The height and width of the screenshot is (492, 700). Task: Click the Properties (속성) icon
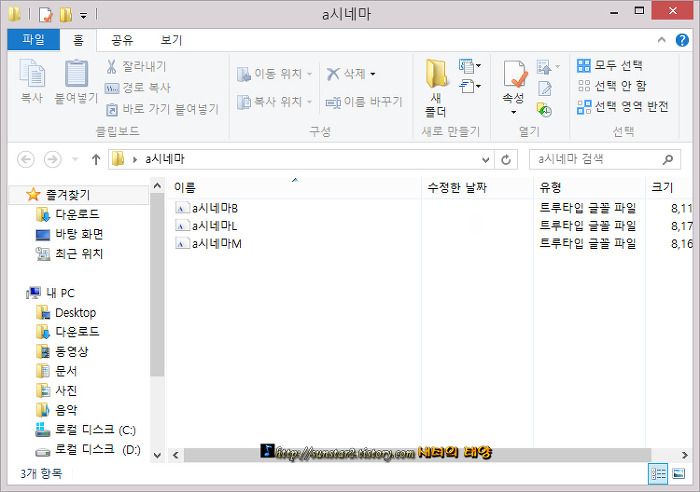click(514, 74)
